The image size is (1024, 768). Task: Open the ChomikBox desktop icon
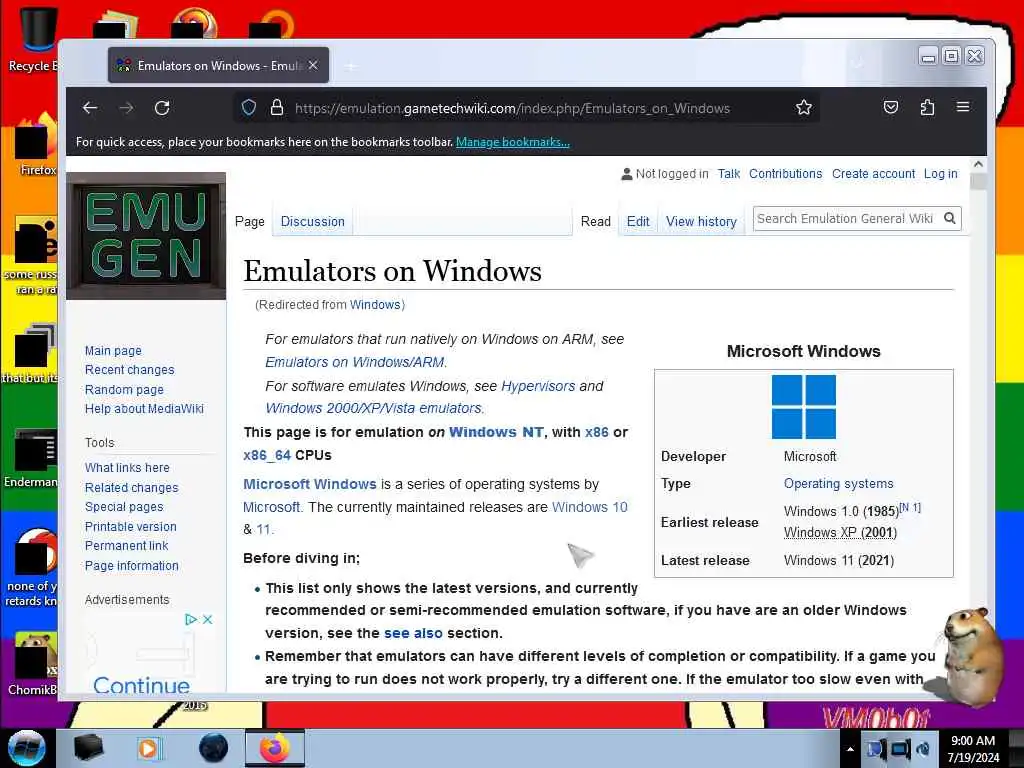(x=33, y=664)
